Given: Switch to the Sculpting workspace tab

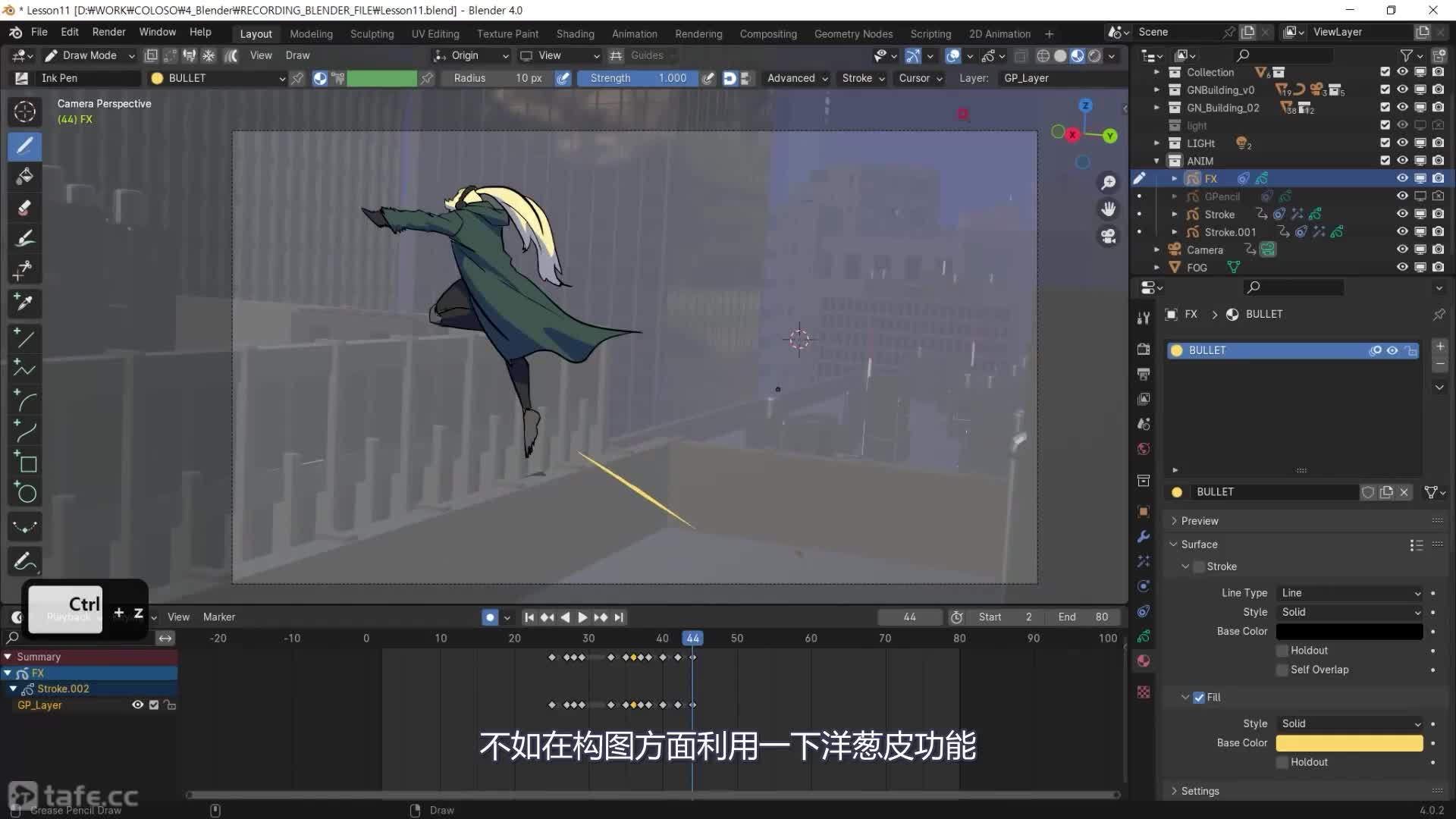Looking at the screenshot, I should (372, 34).
